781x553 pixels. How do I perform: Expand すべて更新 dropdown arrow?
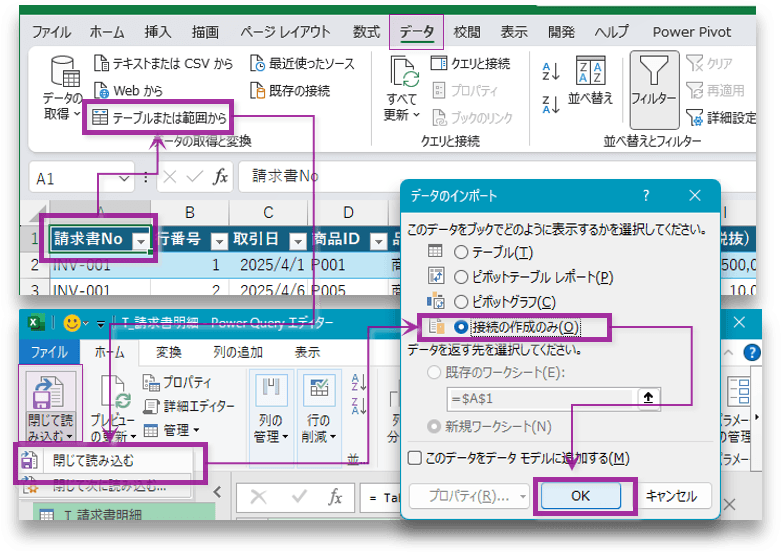(x=416, y=115)
